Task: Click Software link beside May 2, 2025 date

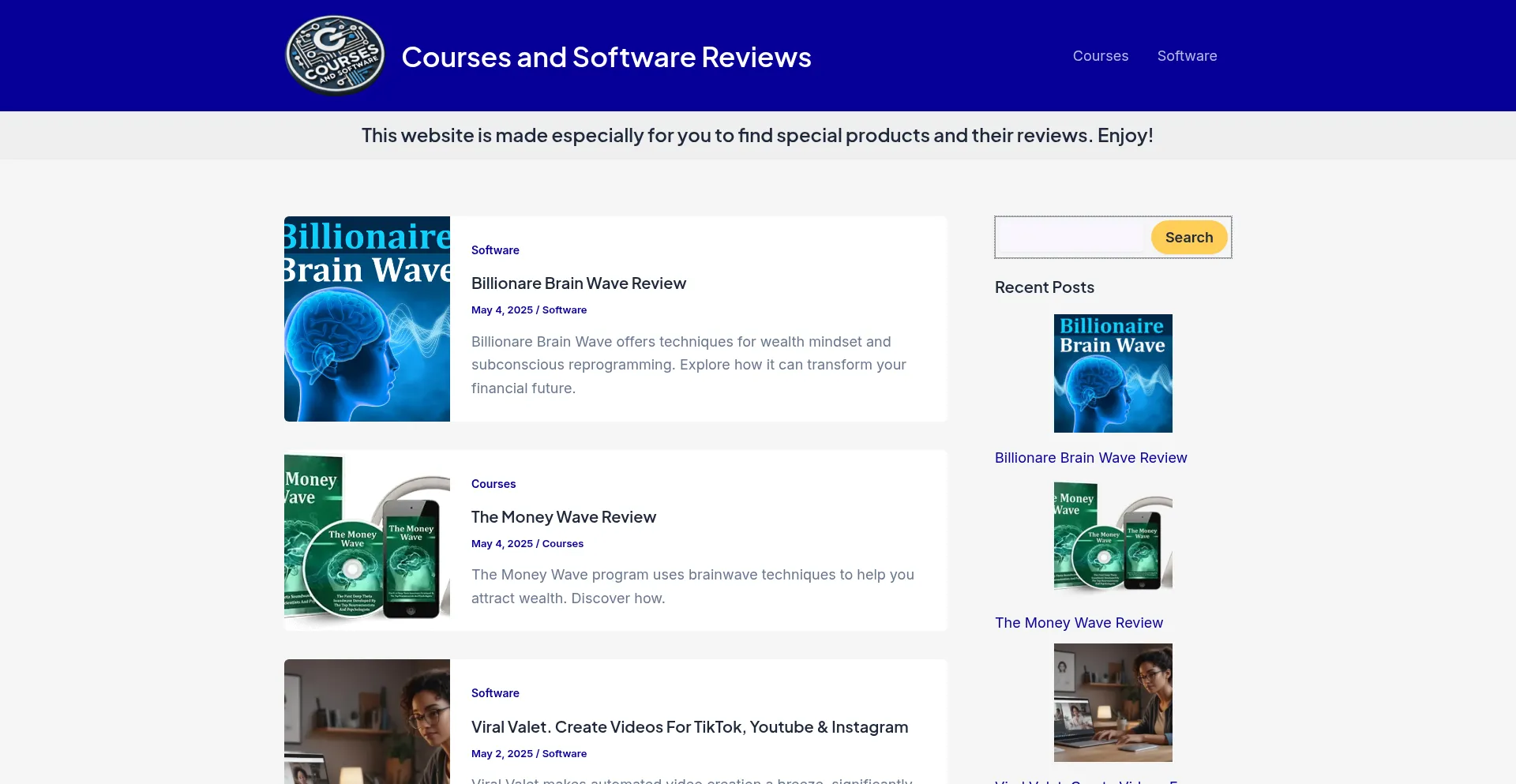Action: [565, 754]
